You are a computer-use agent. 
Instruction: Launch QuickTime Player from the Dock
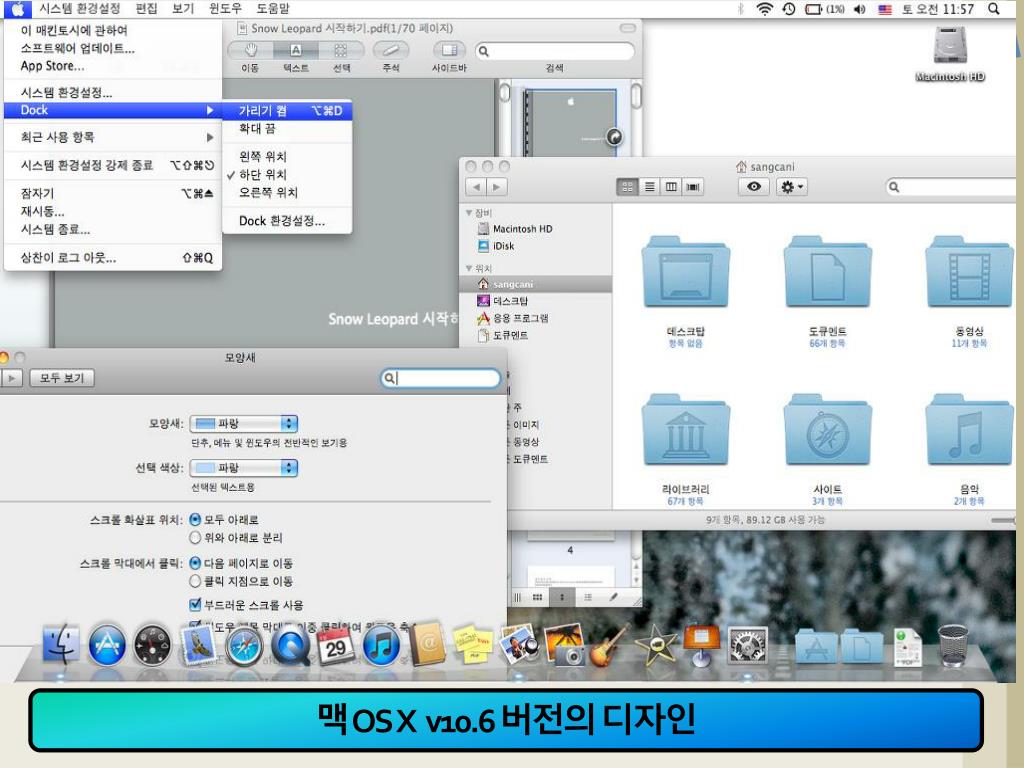(x=290, y=647)
